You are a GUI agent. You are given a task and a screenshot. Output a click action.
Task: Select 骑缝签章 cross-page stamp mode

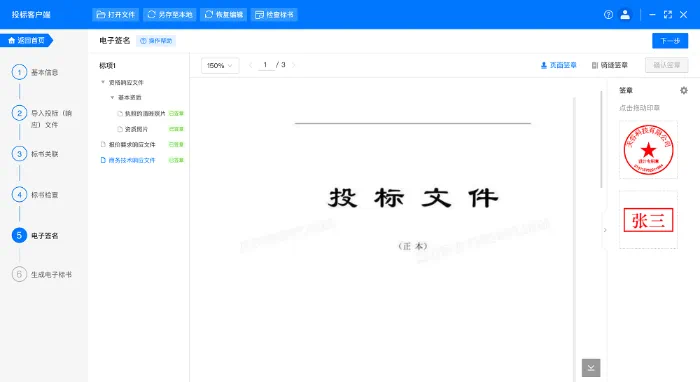(x=610, y=65)
